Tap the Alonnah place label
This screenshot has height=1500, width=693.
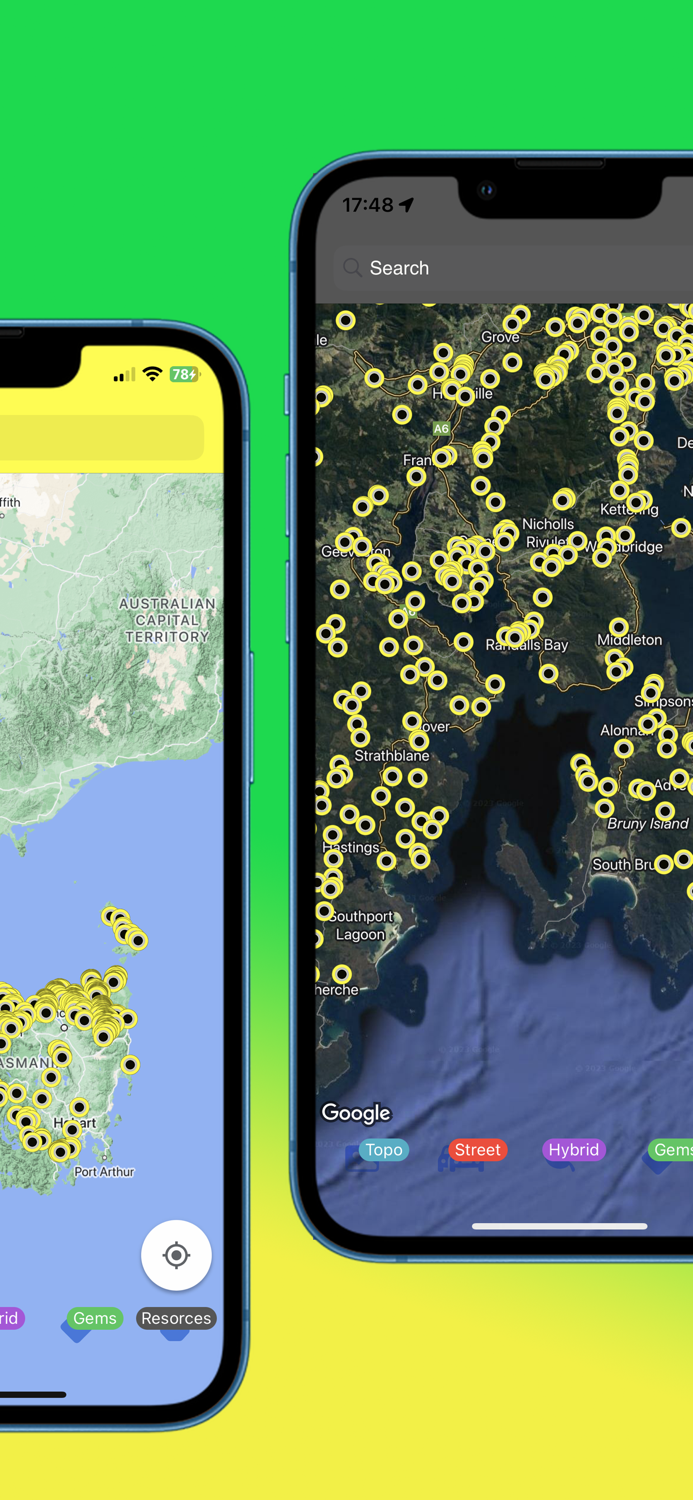coord(626,731)
